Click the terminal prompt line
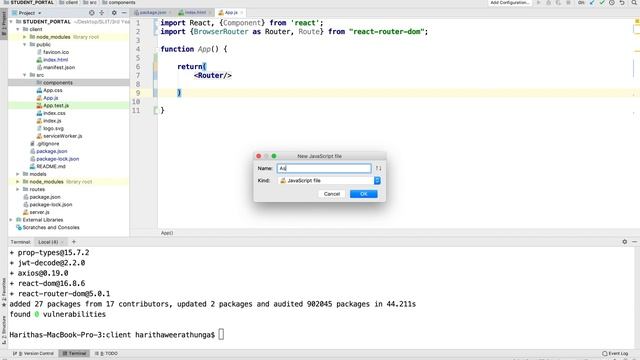The image size is (640, 360). pyautogui.click(x=117, y=335)
